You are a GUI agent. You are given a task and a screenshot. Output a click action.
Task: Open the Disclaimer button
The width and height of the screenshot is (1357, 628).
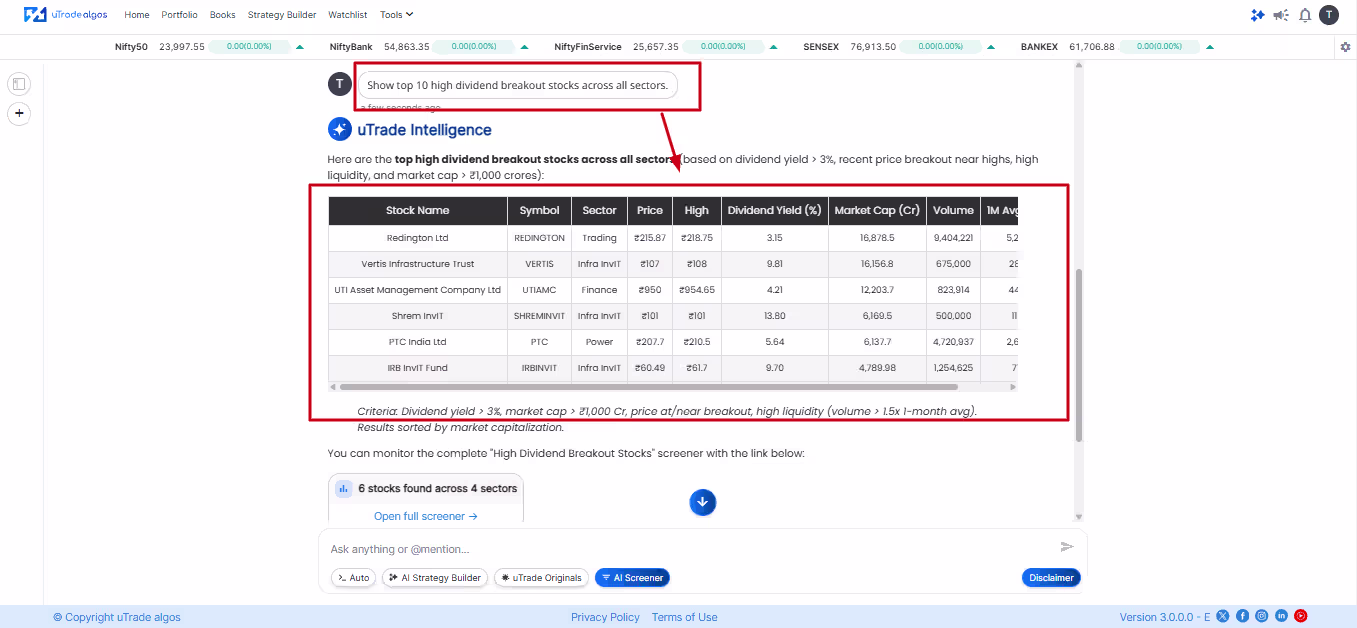click(1051, 578)
